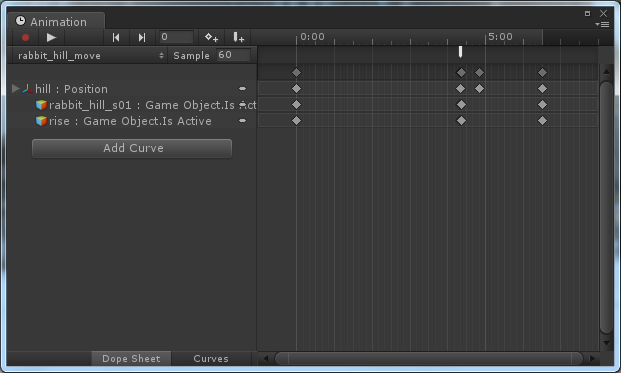The height and width of the screenshot is (373, 621).
Task: Click the rabbit_hill_s01 cube icon
Action: click(41, 105)
